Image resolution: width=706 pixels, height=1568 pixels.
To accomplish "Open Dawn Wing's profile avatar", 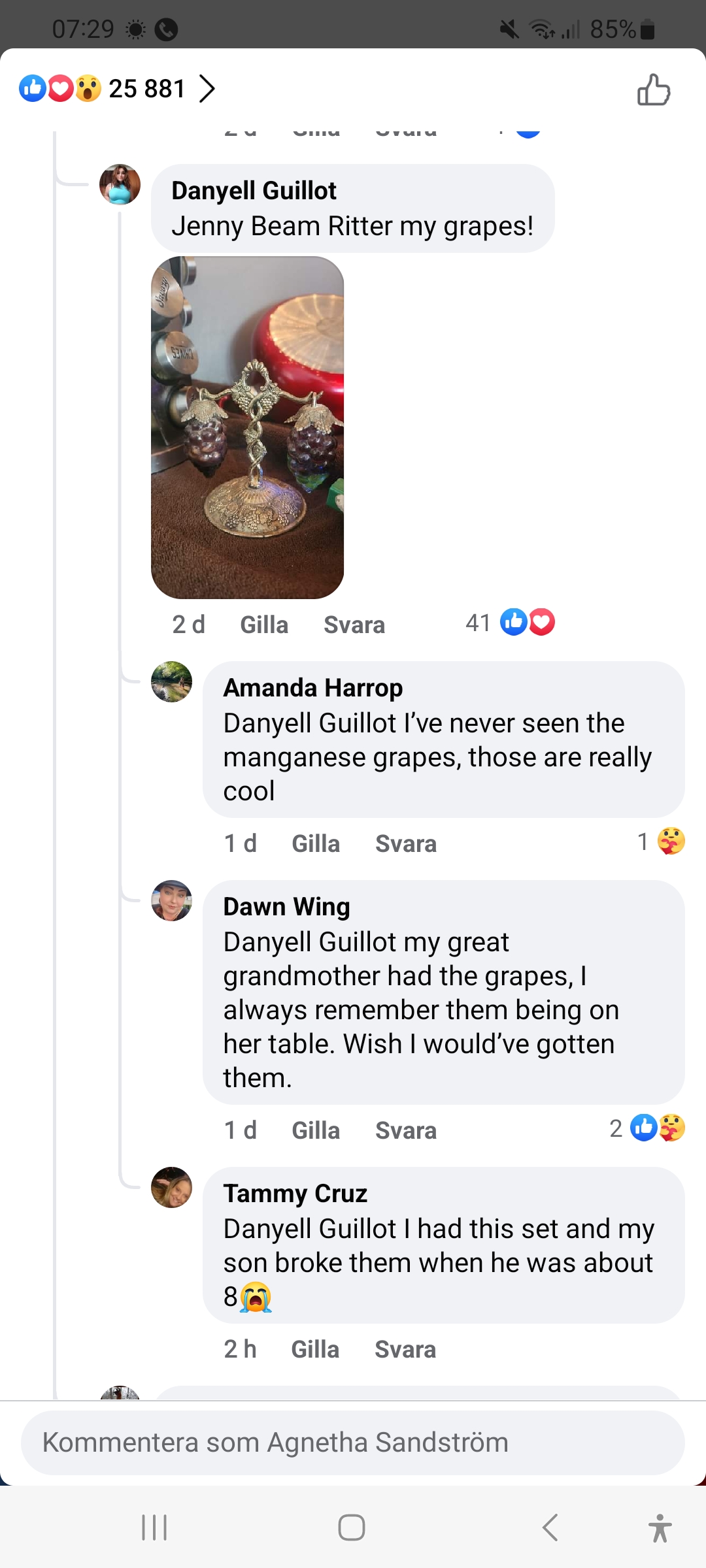I will (171, 900).
